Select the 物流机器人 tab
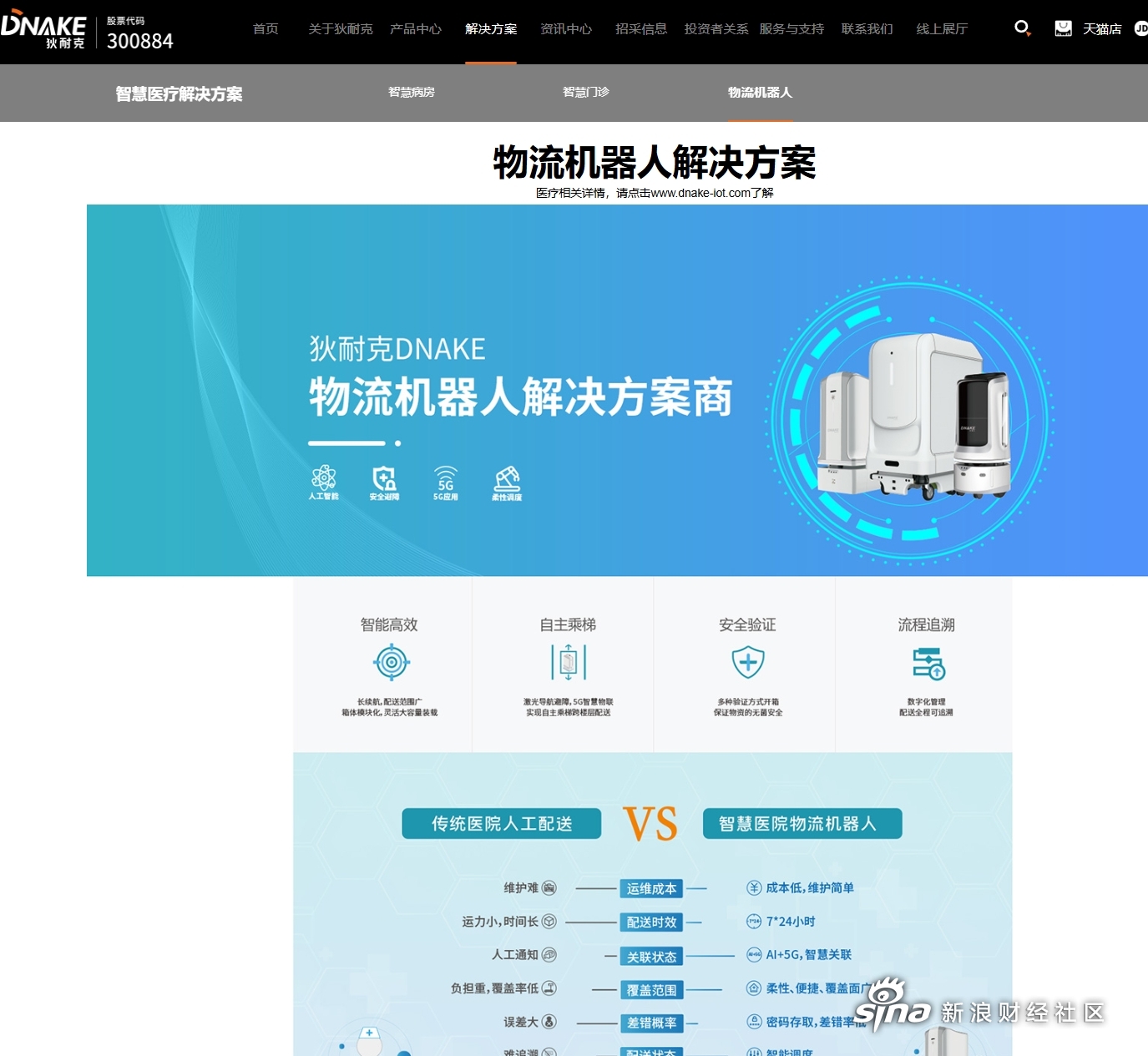 coord(760,93)
